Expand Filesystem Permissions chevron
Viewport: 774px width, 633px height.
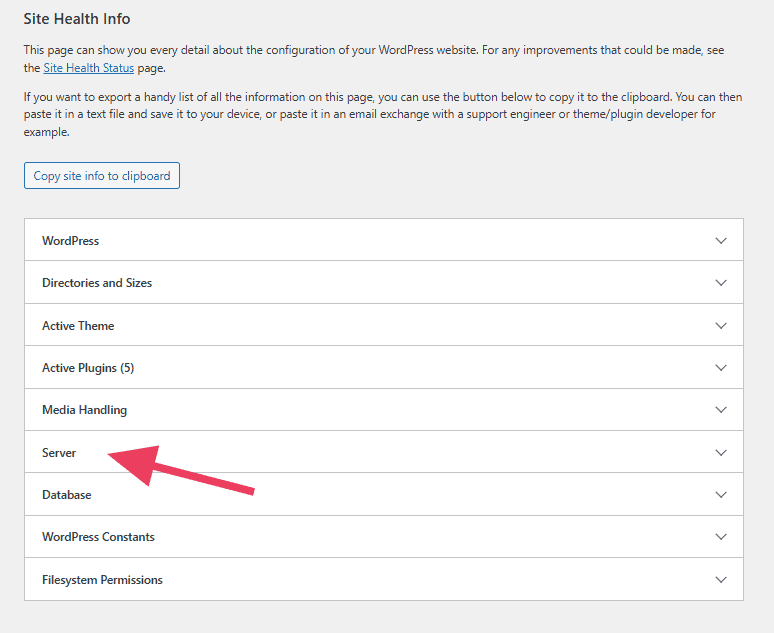(x=721, y=579)
